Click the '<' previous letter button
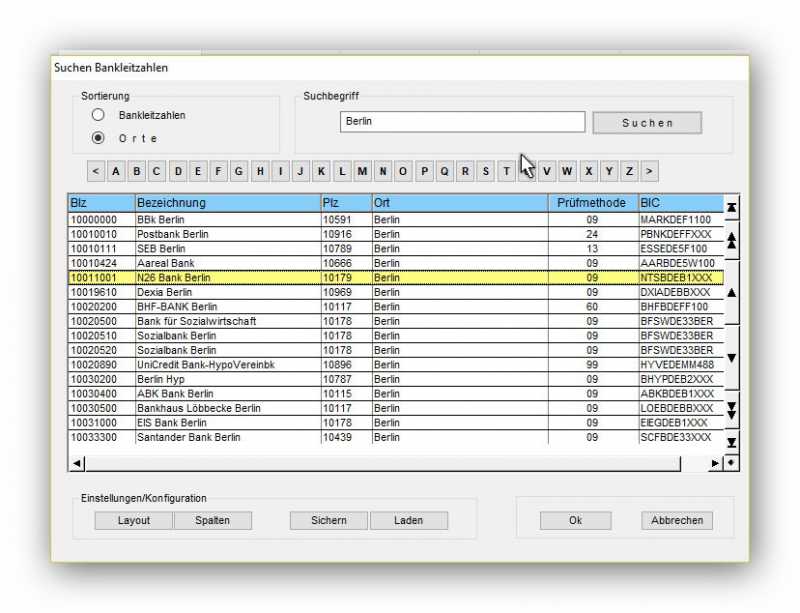The width and height of the screenshot is (800, 613). click(95, 171)
